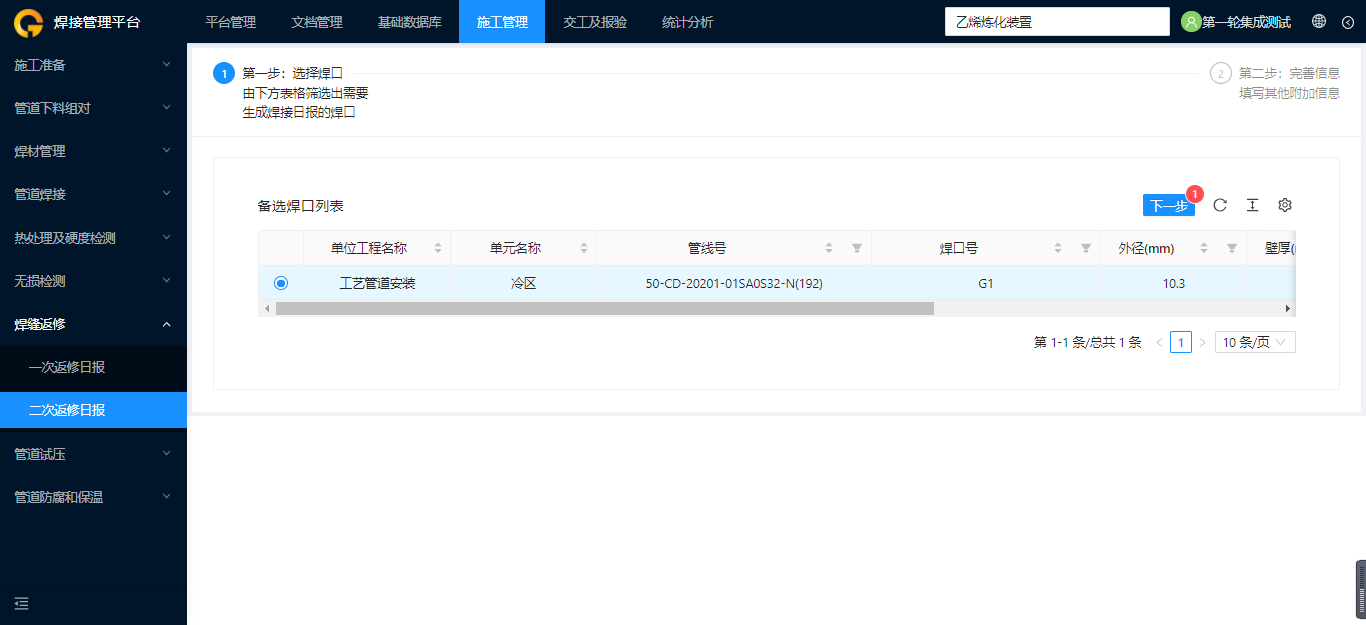
Task: Sort by 单位工程名称 column
Action: coord(438,248)
